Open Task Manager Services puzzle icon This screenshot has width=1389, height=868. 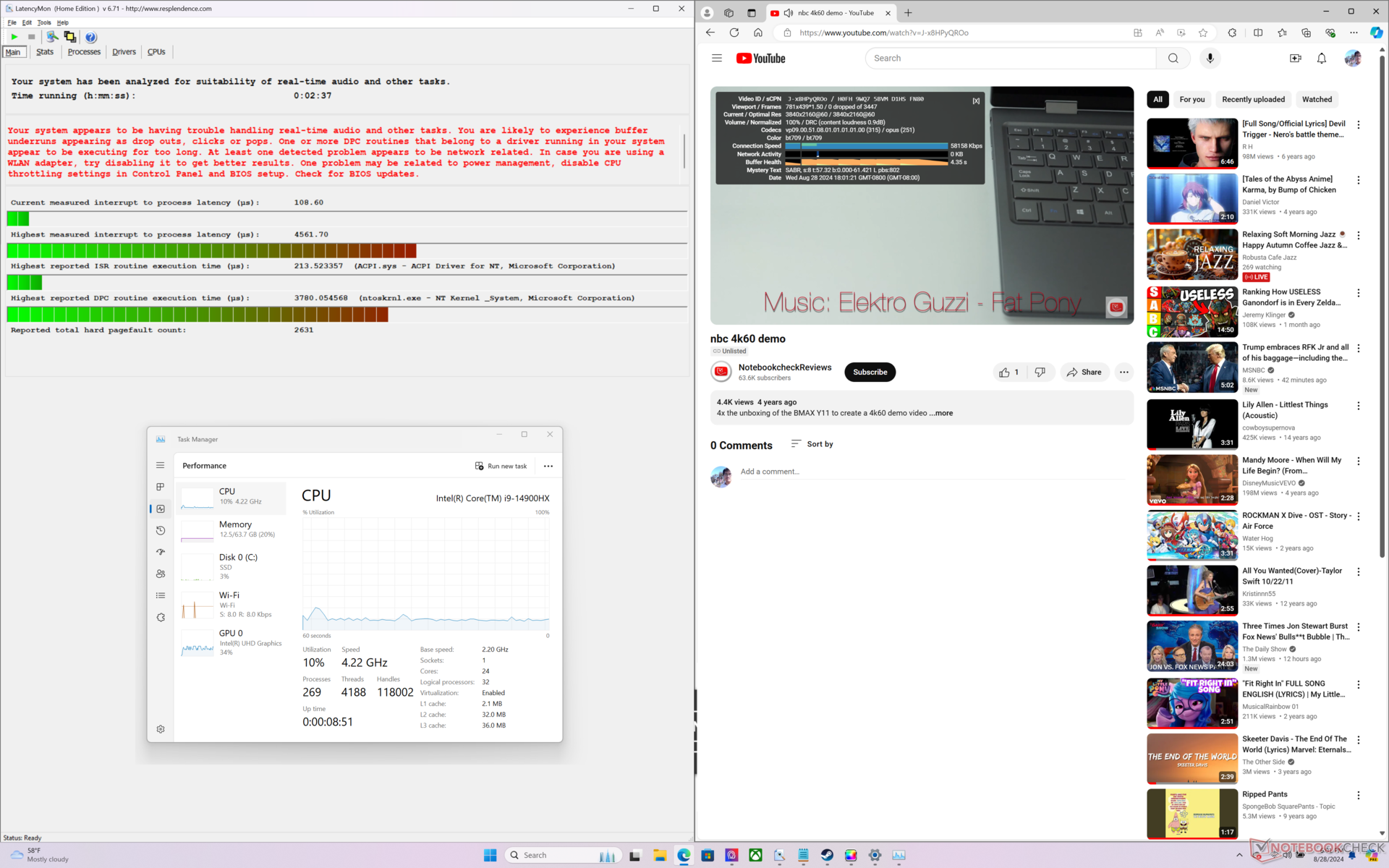pos(161,617)
